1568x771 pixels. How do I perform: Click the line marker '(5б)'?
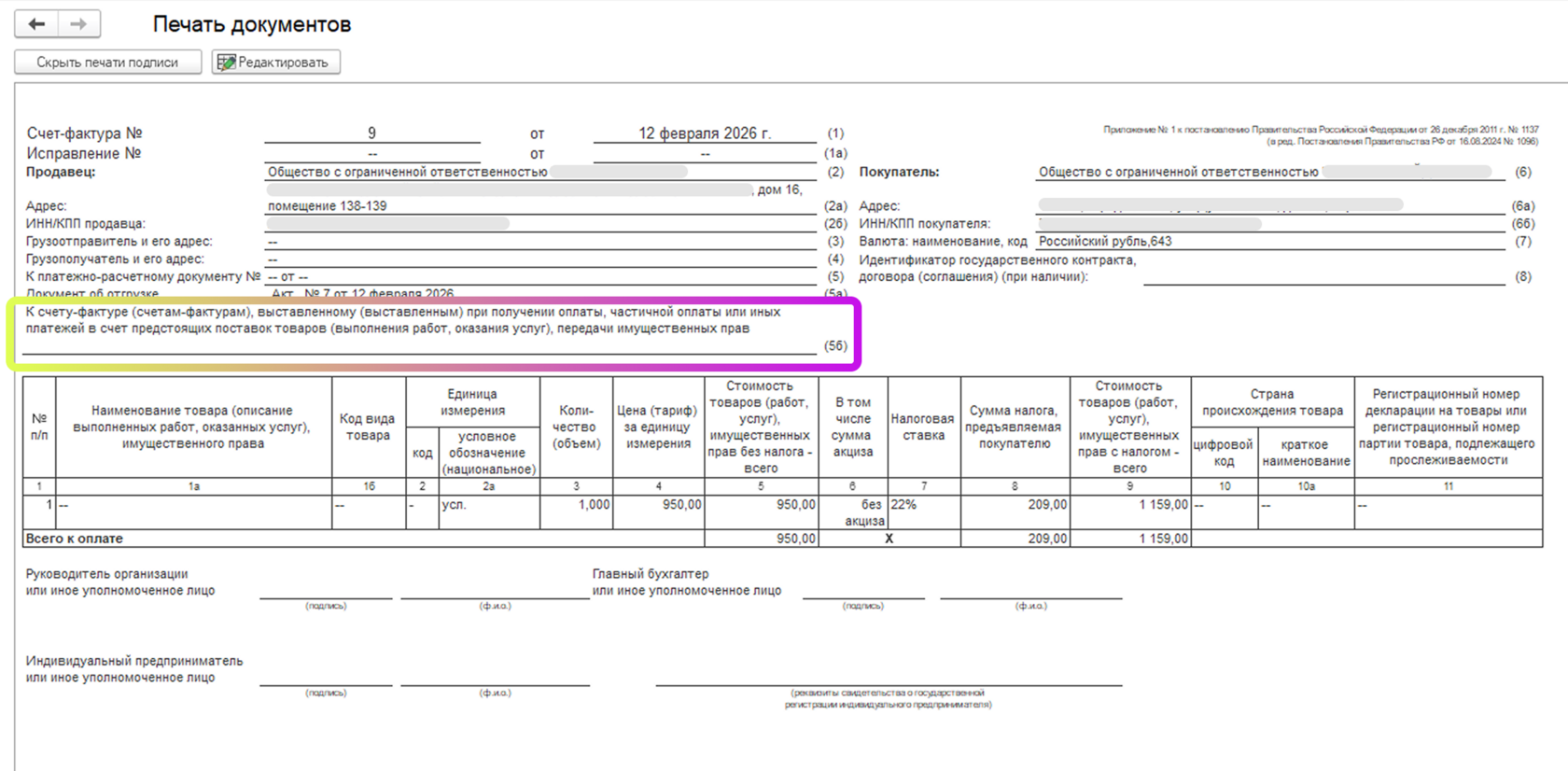click(x=836, y=346)
